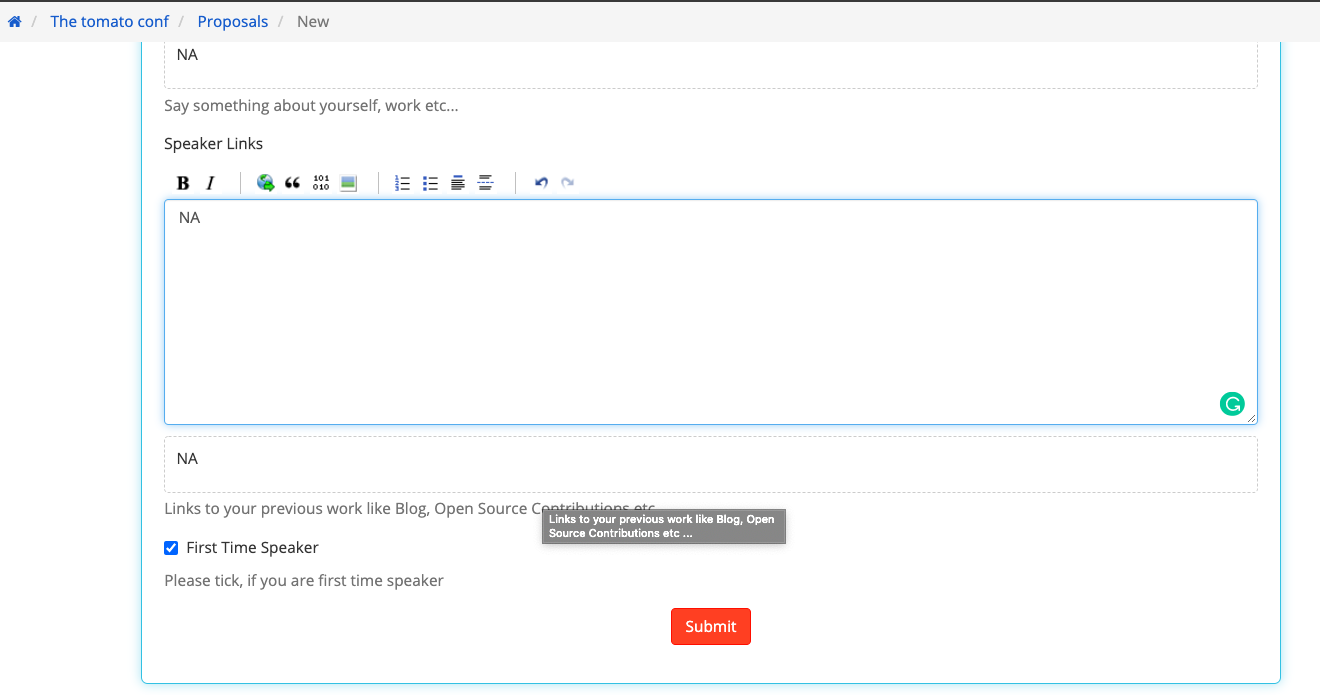The height and width of the screenshot is (695, 1320).
Task: Redo the last undone edit
Action: [x=568, y=183]
